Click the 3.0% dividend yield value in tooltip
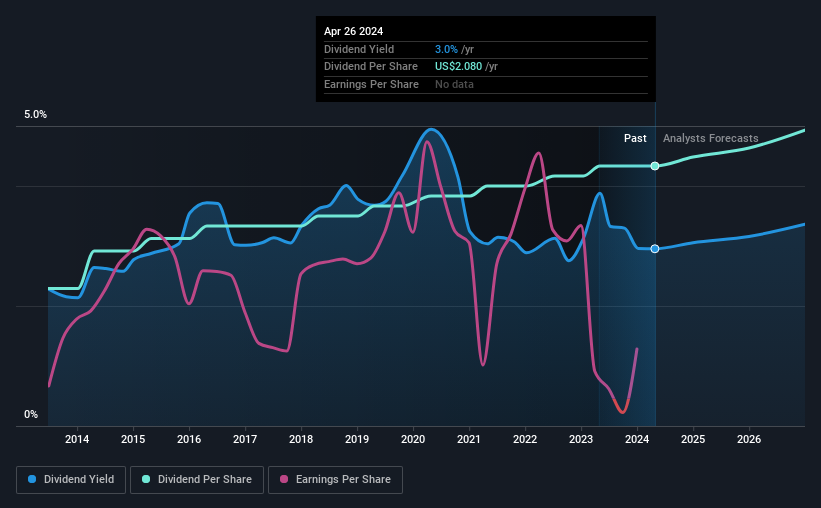This screenshot has width=821, height=508. (x=446, y=49)
